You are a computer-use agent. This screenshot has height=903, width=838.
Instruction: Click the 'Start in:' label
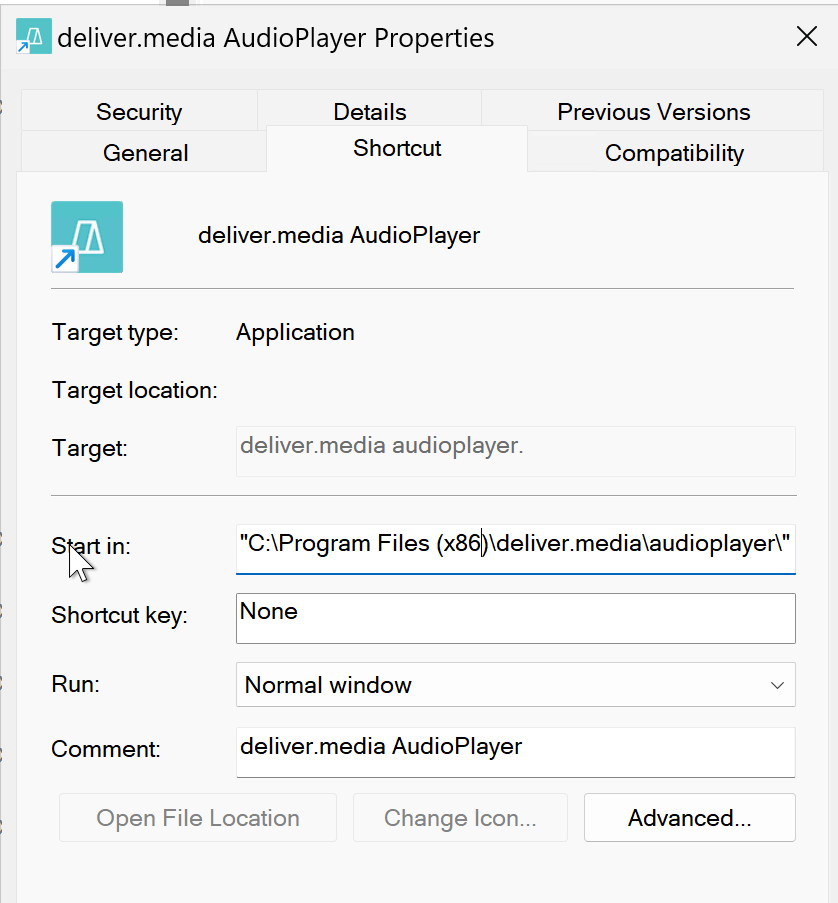click(x=91, y=546)
